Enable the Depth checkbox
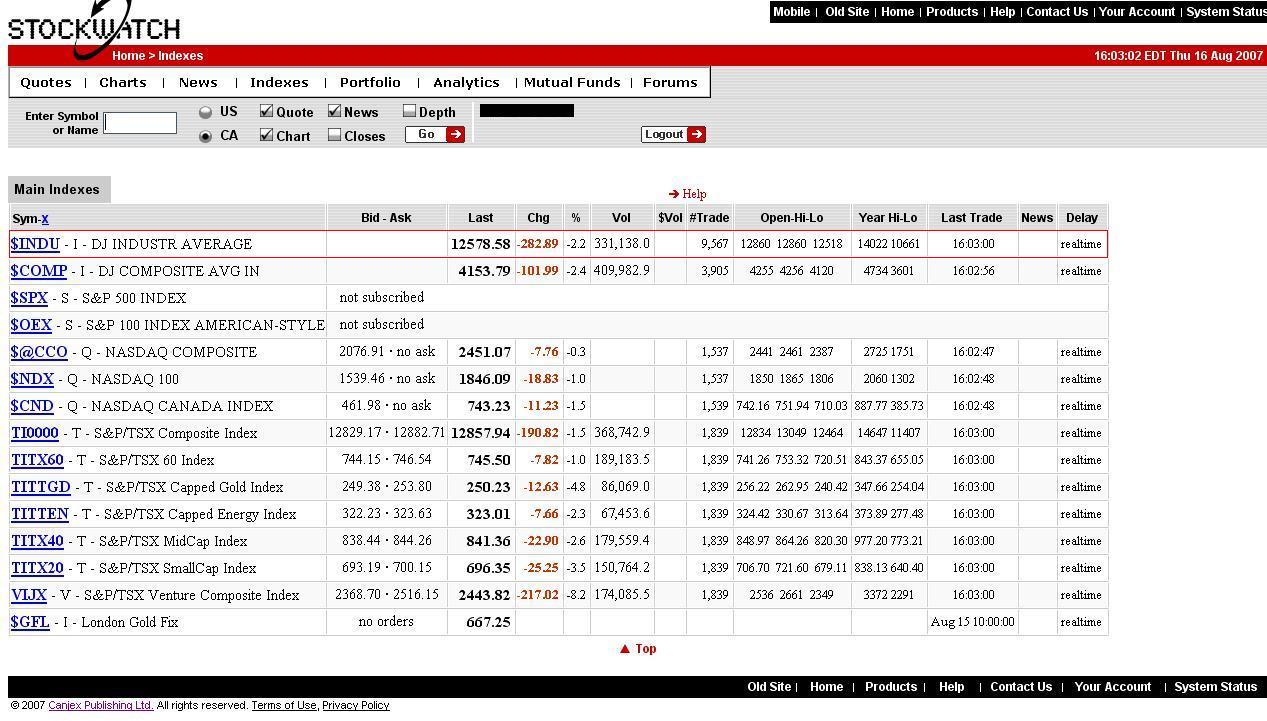The image size is (1267, 721). tap(409, 111)
